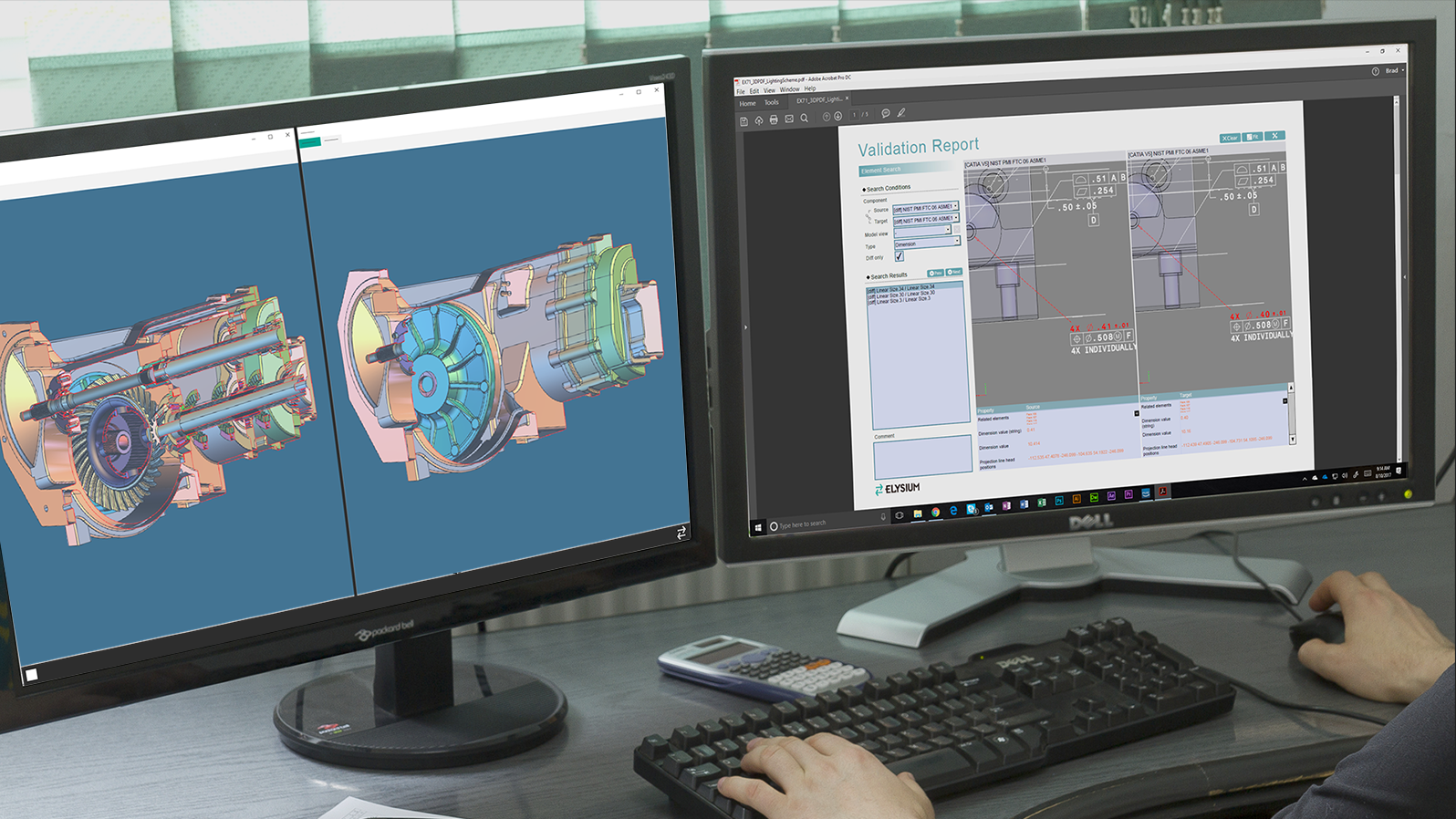
Task: Click the email envelope icon
Action: pyautogui.click(x=789, y=119)
